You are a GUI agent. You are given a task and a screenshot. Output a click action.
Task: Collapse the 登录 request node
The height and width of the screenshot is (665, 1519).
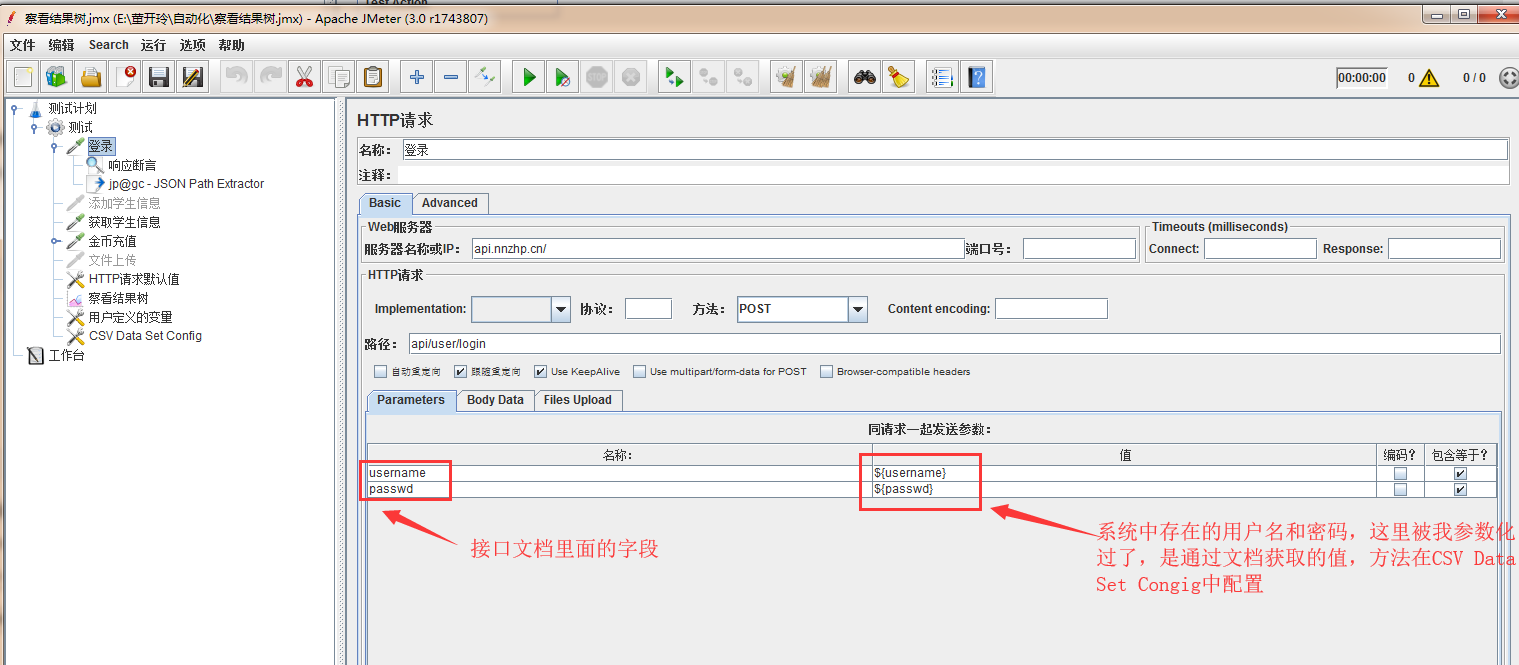tap(54, 146)
